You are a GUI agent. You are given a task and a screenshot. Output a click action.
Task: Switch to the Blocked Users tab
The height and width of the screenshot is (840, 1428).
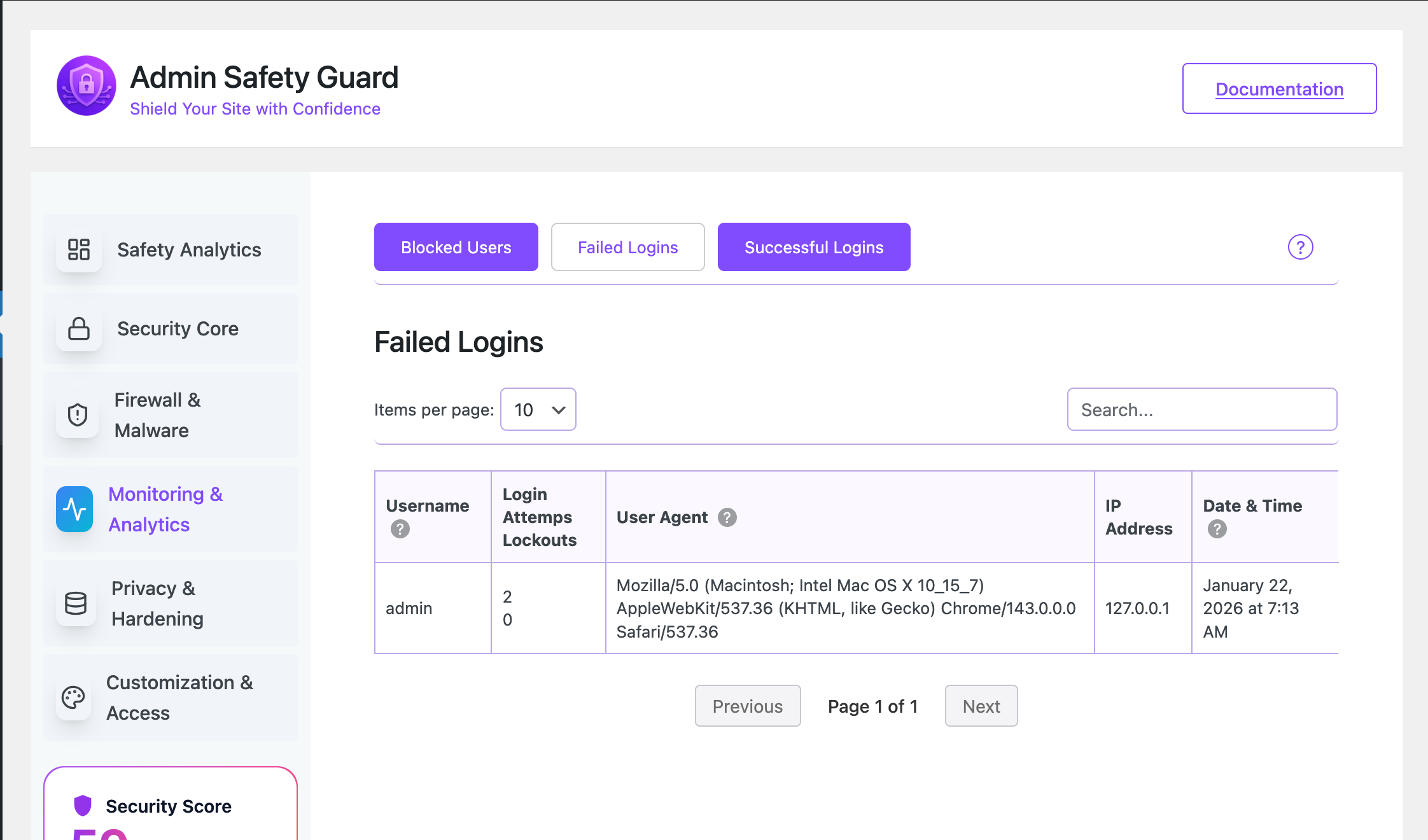coord(456,247)
